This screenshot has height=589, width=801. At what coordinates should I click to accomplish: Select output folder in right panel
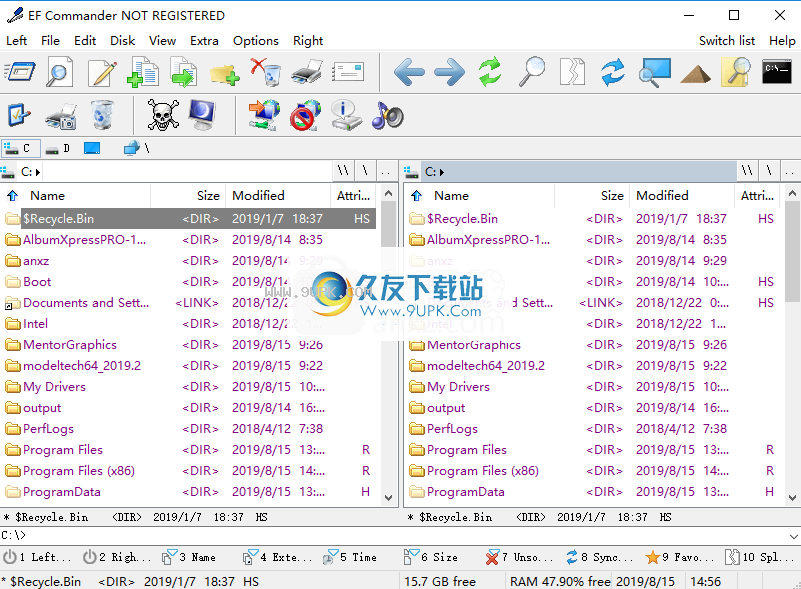click(x=595, y=408)
